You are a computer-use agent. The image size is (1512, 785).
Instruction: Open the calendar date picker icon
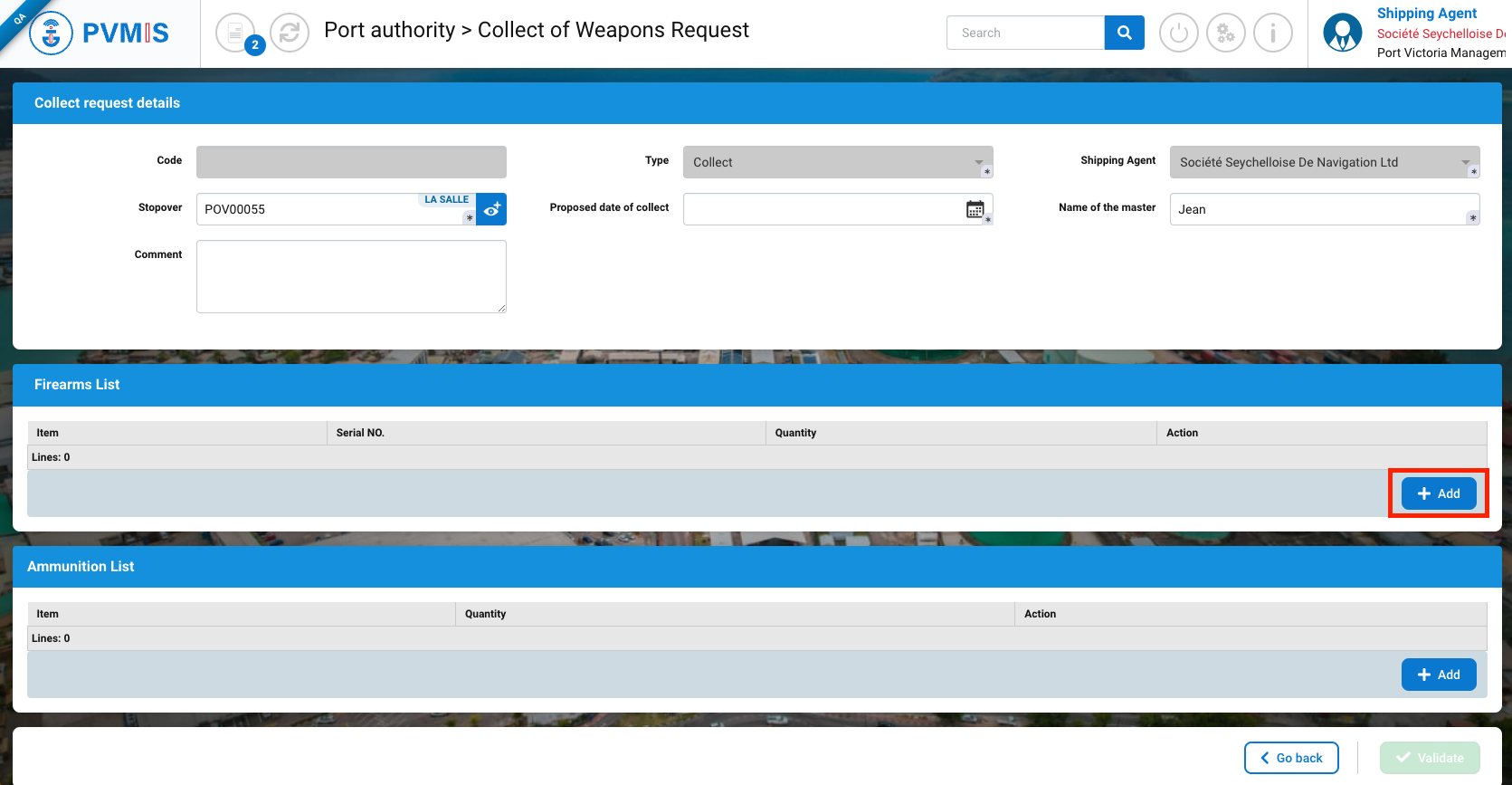click(975, 209)
